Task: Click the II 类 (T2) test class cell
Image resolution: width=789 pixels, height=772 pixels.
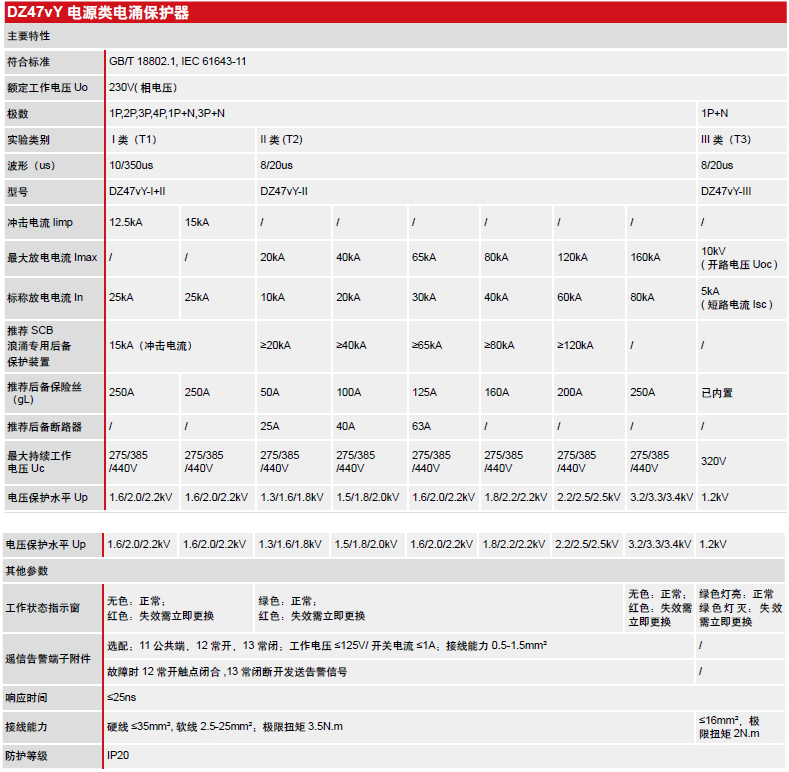Action: tap(281, 140)
